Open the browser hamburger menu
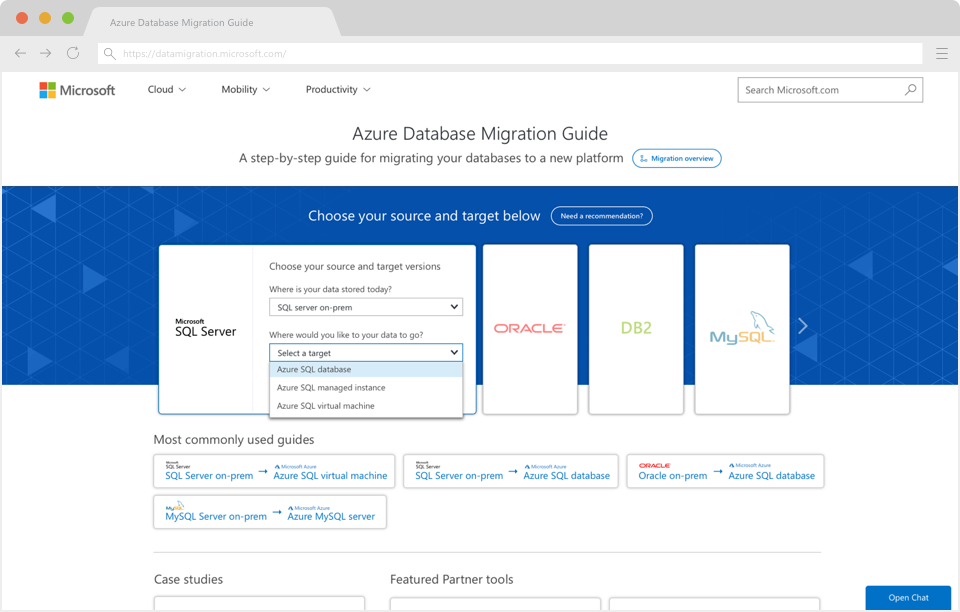Screen dimensions: 960x612 942,53
